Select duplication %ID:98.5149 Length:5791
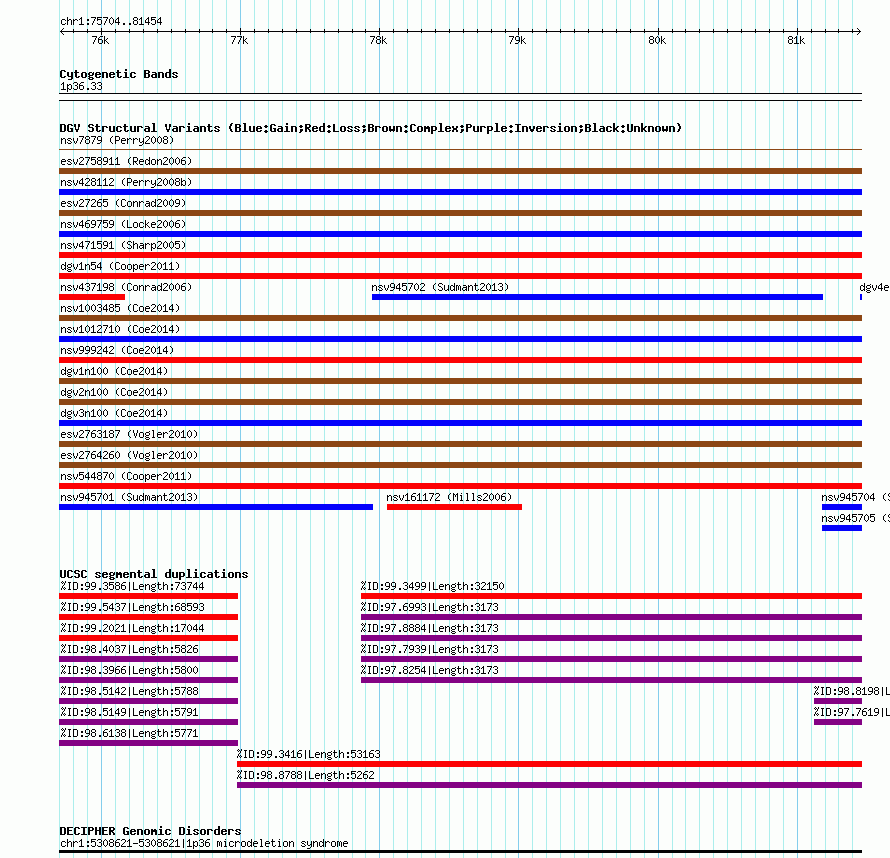Viewport: 890px width, 858px height. click(x=148, y=722)
